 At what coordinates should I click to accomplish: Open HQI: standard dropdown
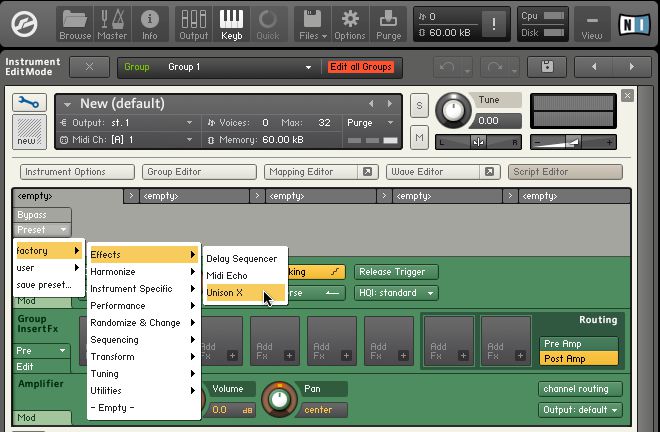(396, 293)
